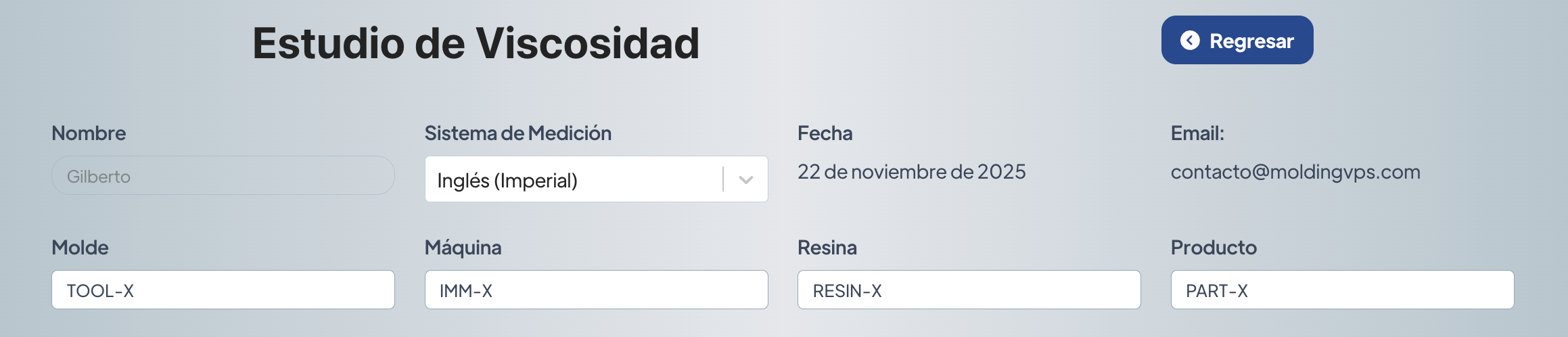The image size is (1568, 337).
Task: Select the Máquina field containing IMM-X
Action: [596, 290]
